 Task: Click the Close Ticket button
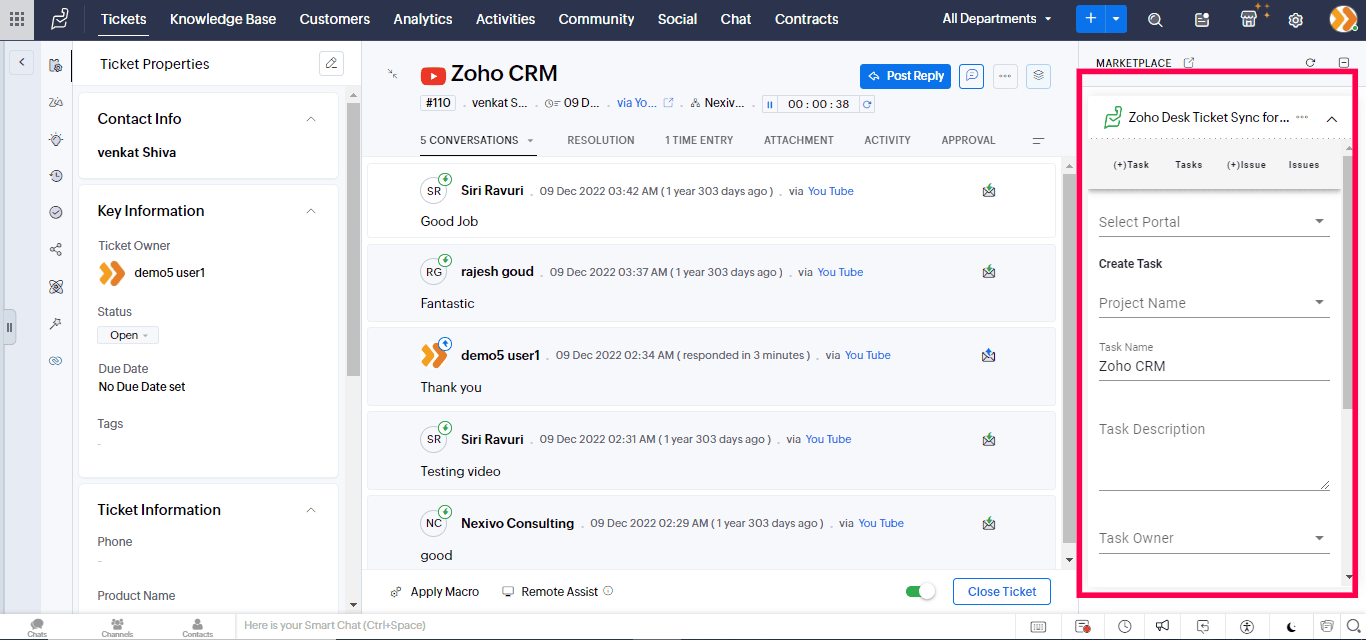pyautogui.click(x=1002, y=591)
